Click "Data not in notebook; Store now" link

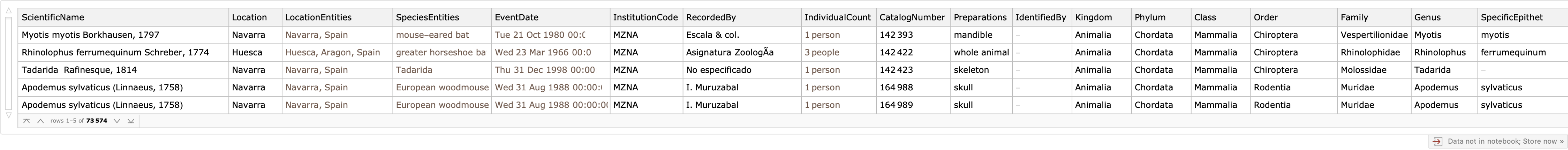(x=1505, y=142)
